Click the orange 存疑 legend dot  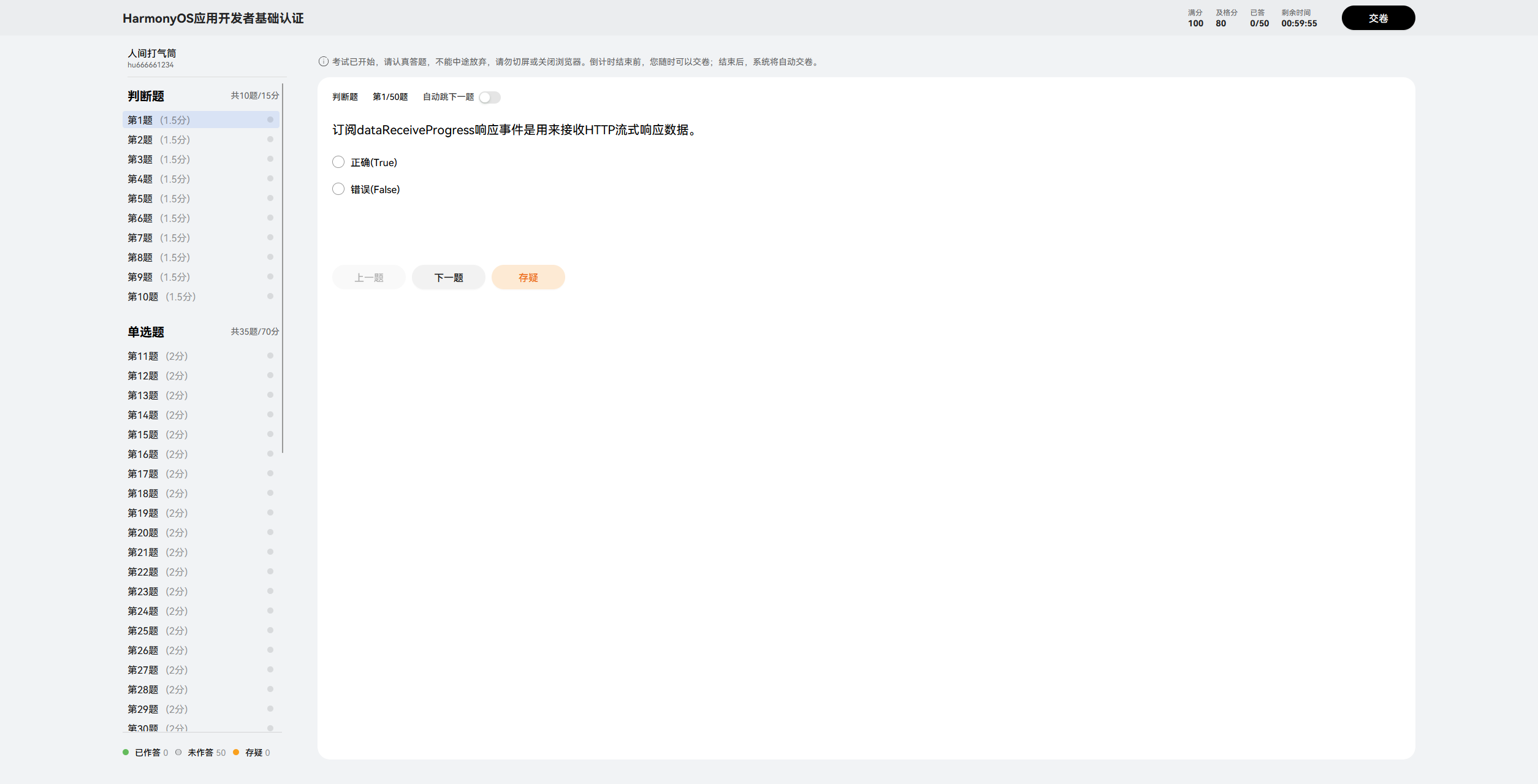click(x=236, y=752)
